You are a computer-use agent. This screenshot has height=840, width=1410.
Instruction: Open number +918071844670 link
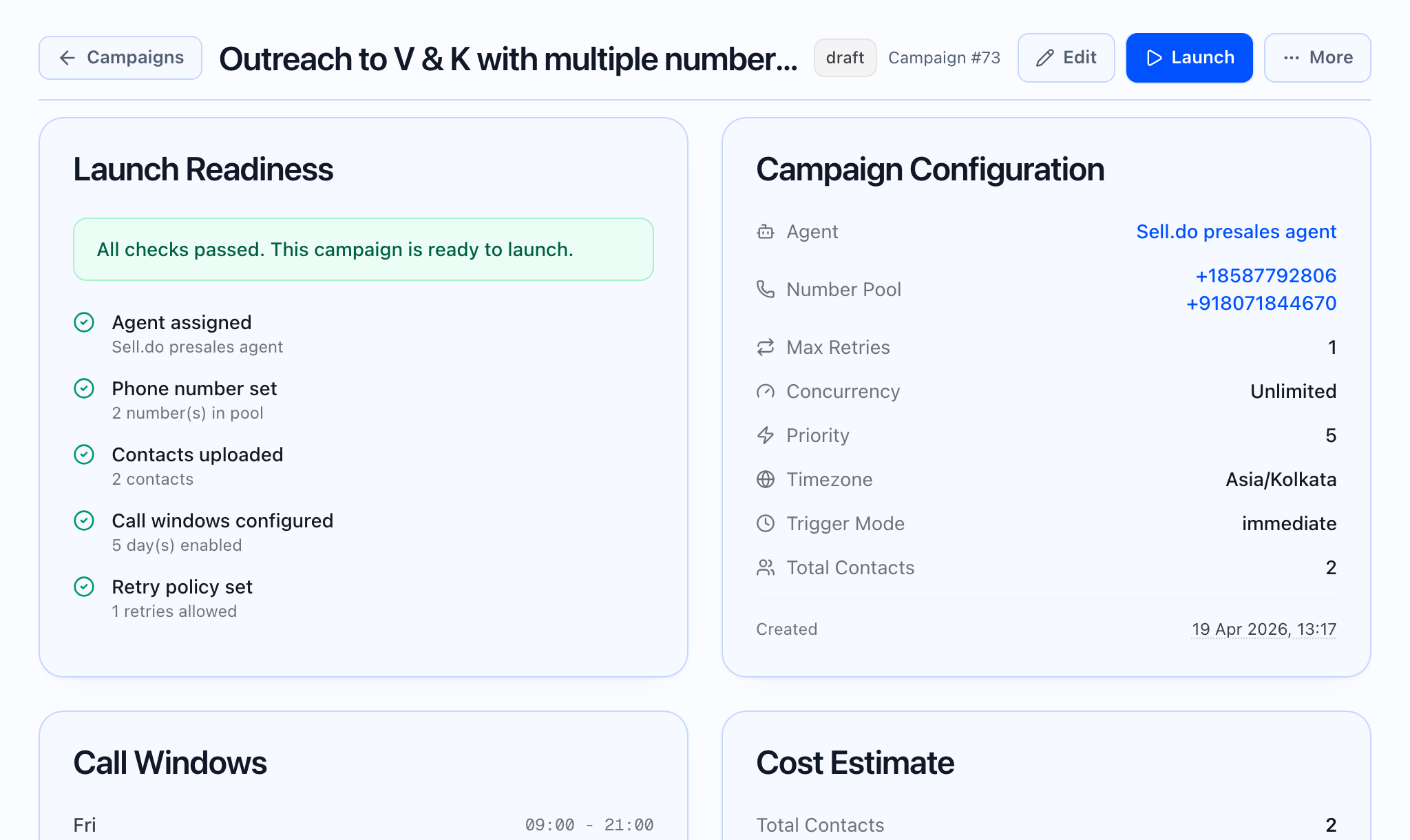[x=1261, y=303]
